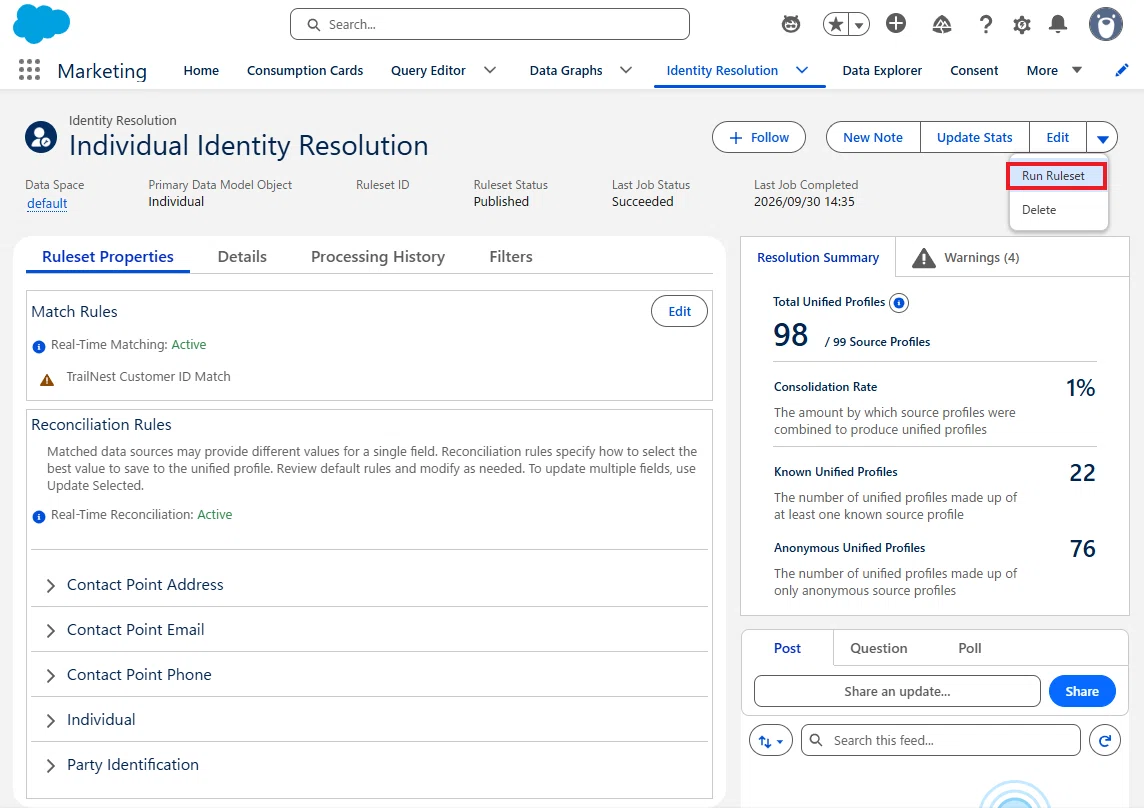Open the Notifications bell
The image size is (1144, 808).
pos(1058,24)
